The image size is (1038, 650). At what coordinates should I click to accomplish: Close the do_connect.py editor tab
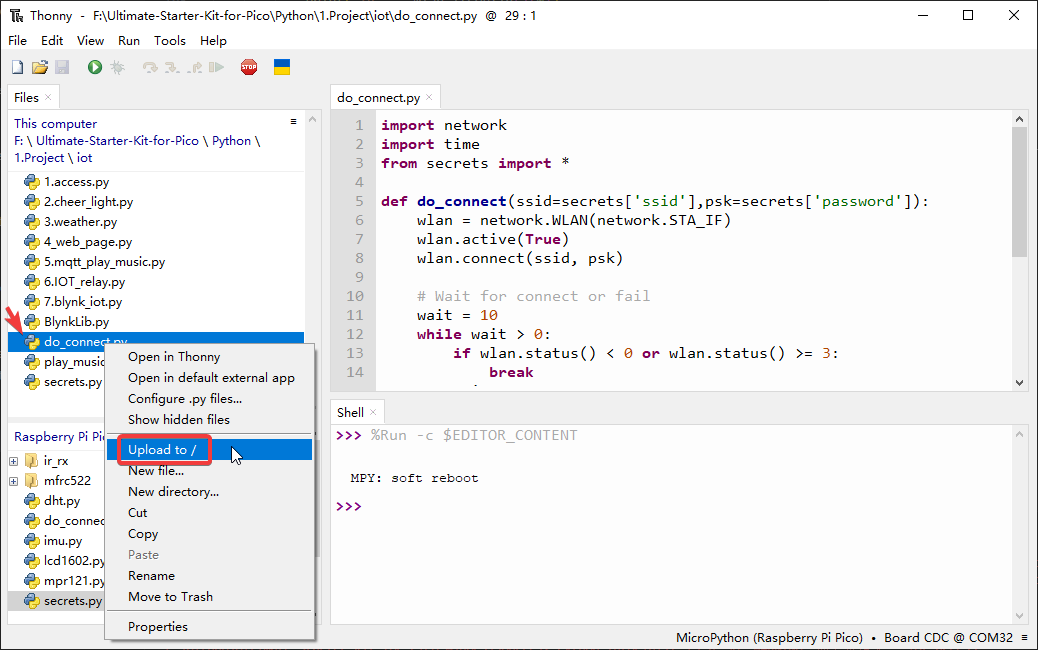click(429, 97)
